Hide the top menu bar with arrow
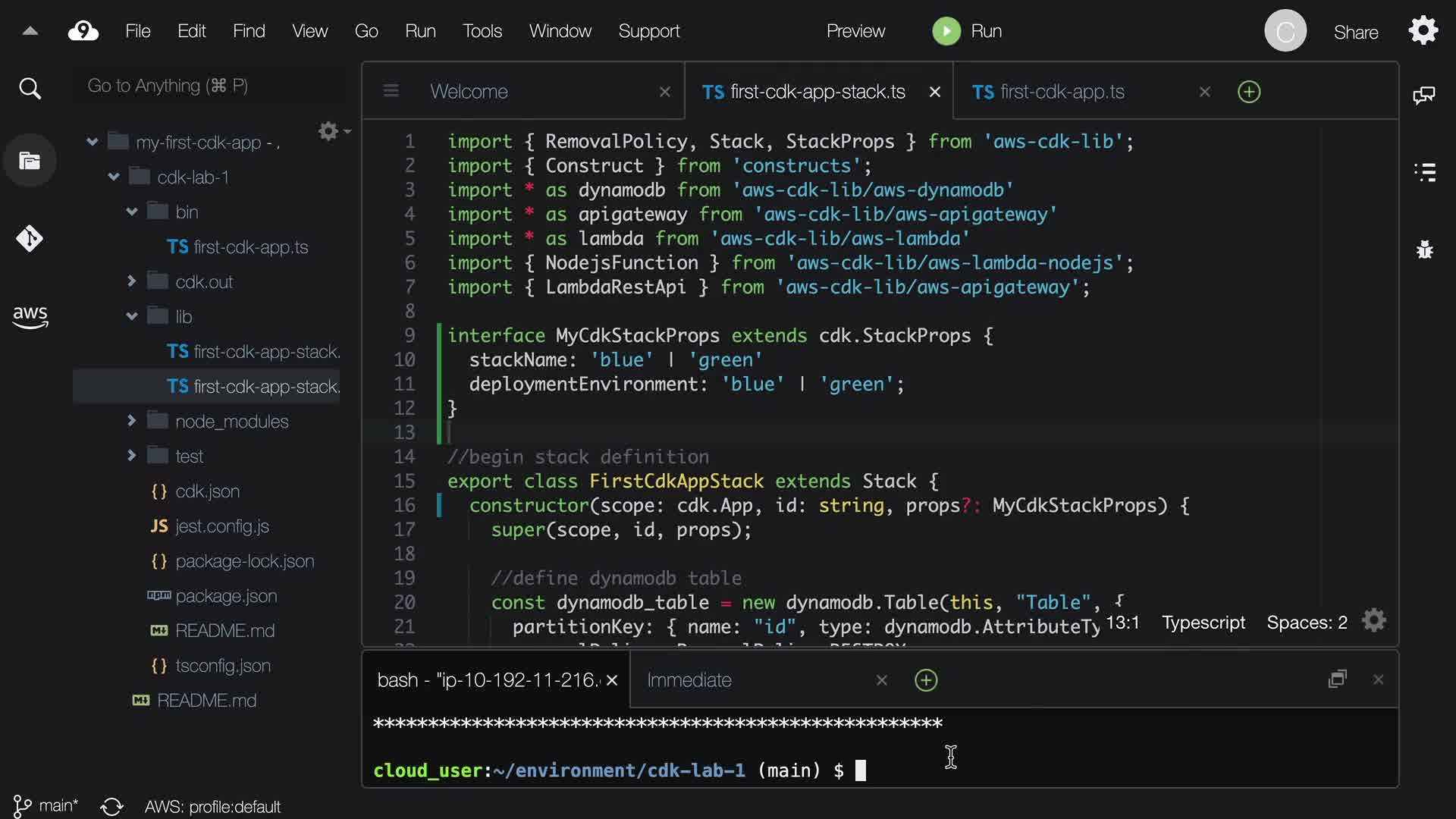1456x819 pixels. (30, 31)
